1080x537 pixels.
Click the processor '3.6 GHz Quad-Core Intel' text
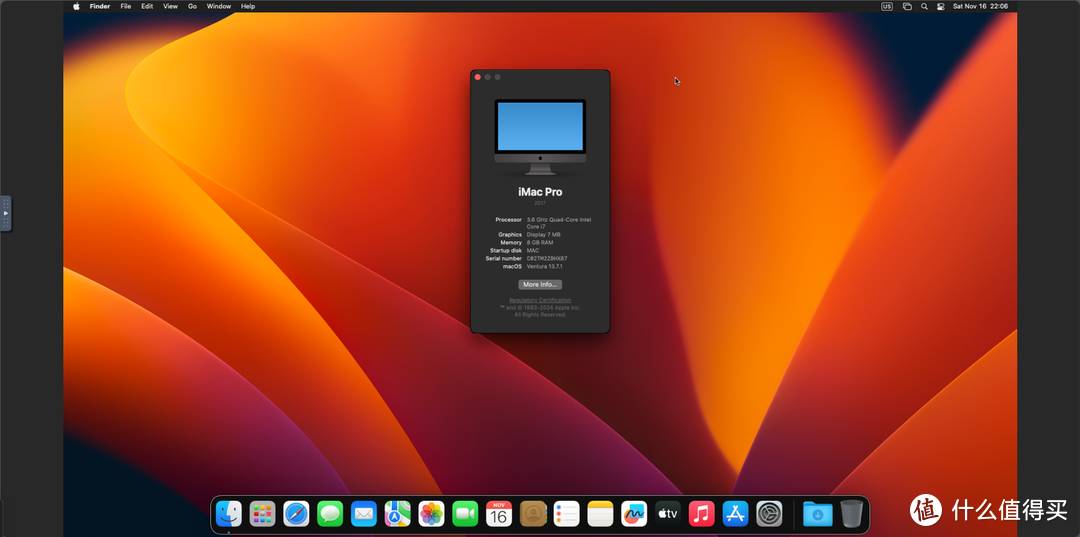coord(559,220)
